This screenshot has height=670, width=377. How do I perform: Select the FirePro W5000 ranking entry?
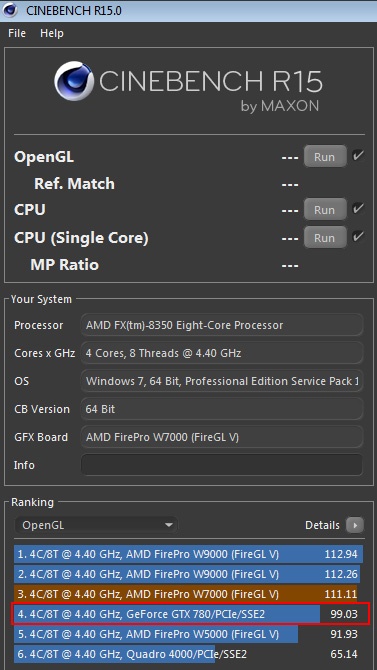tap(188, 634)
